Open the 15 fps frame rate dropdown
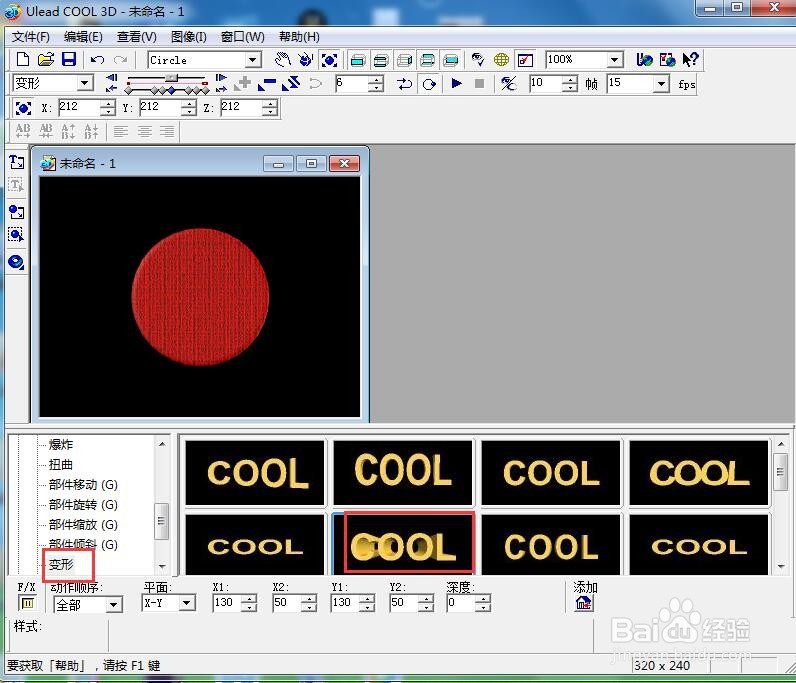Viewport: 796px width, 683px height. coord(660,83)
